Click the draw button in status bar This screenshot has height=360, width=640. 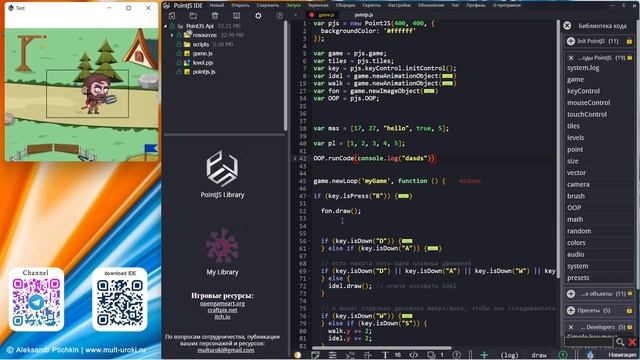(x=539, y=355)
